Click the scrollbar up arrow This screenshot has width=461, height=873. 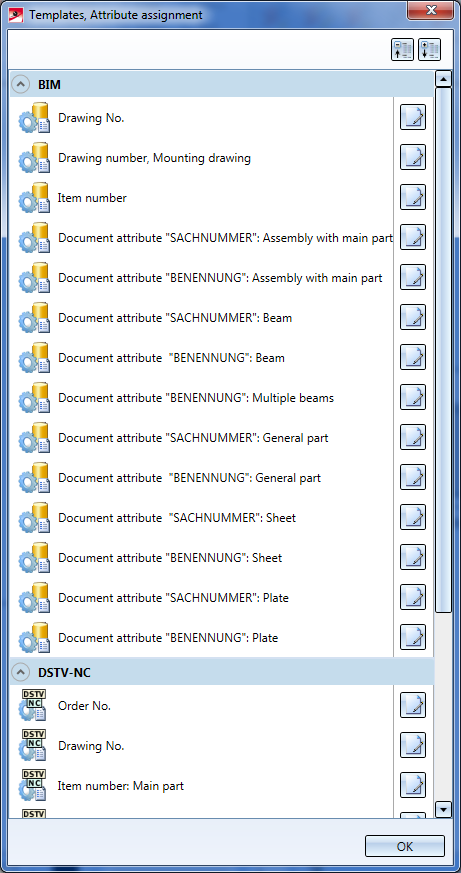pos(443,79)
